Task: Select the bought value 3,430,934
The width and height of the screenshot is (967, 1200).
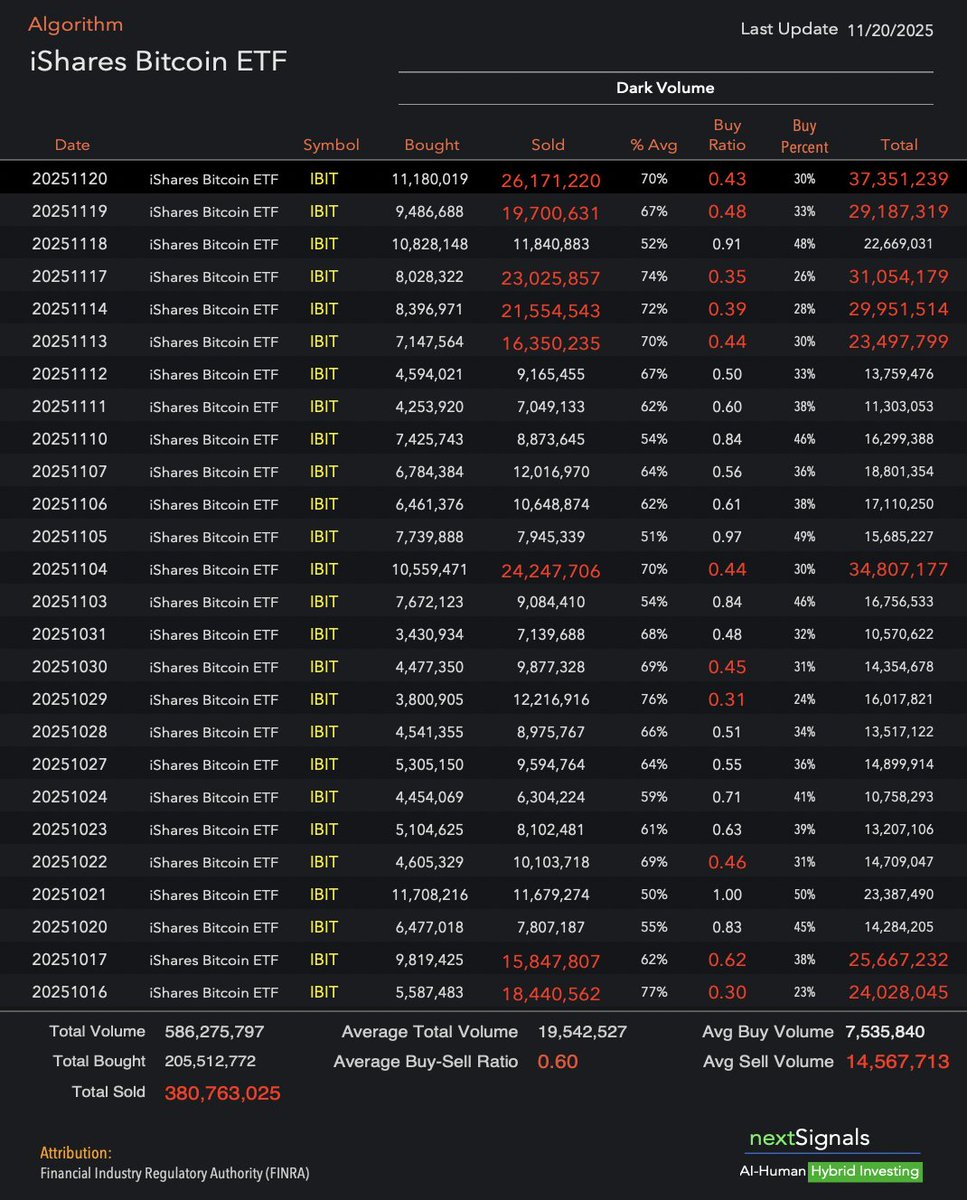Action: 430,634
